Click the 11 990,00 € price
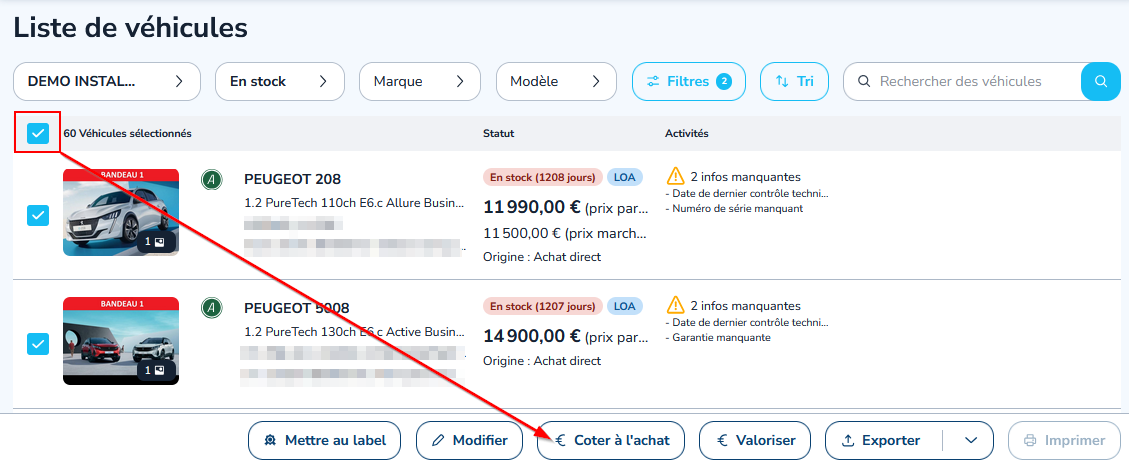The width and height of the screenshot is (1129, 465). pyautogui.click(x=532, y=208)
